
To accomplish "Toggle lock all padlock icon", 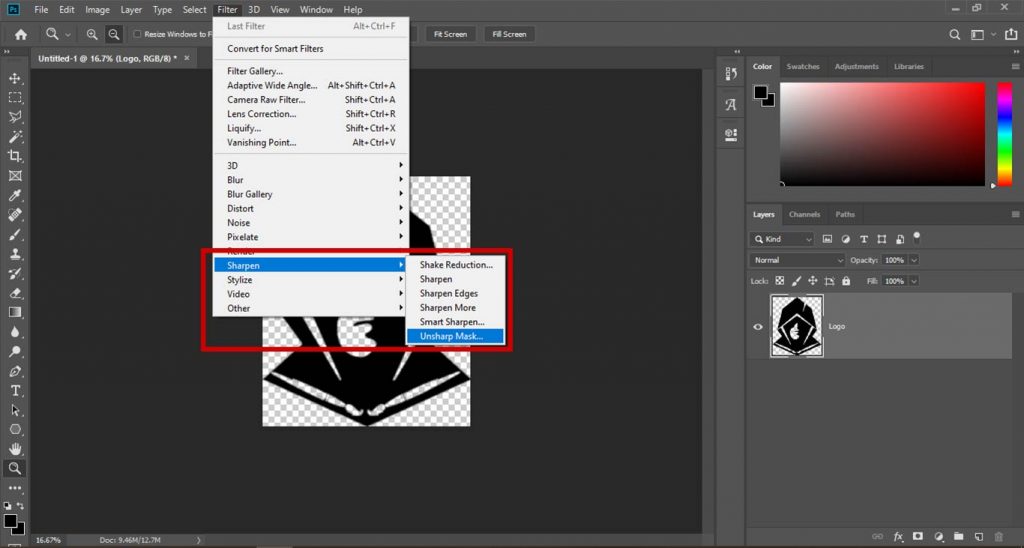I will coord(846,281).
